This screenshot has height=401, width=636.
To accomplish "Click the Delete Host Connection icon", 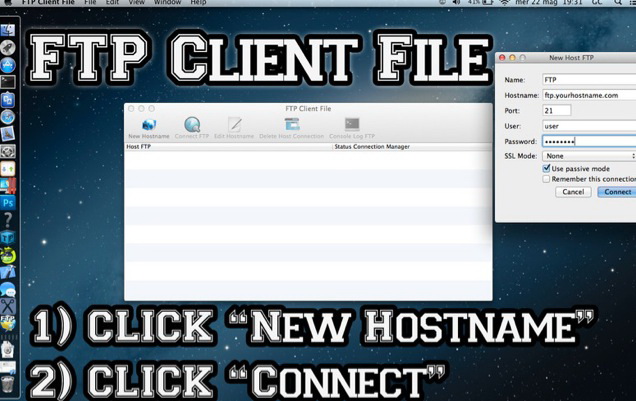I will [x=292, y=124].
